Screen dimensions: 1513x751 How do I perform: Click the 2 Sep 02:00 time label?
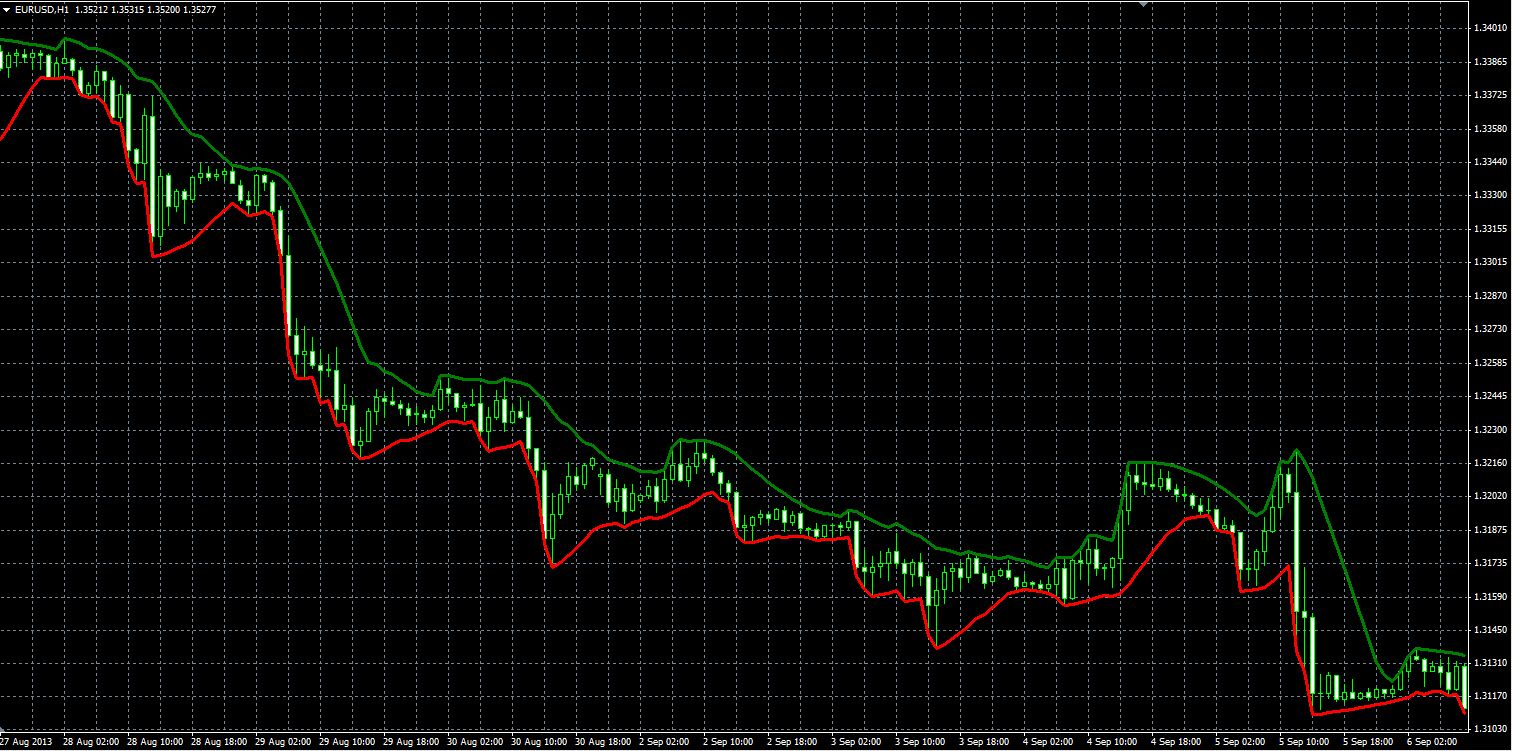coord(664,743)
